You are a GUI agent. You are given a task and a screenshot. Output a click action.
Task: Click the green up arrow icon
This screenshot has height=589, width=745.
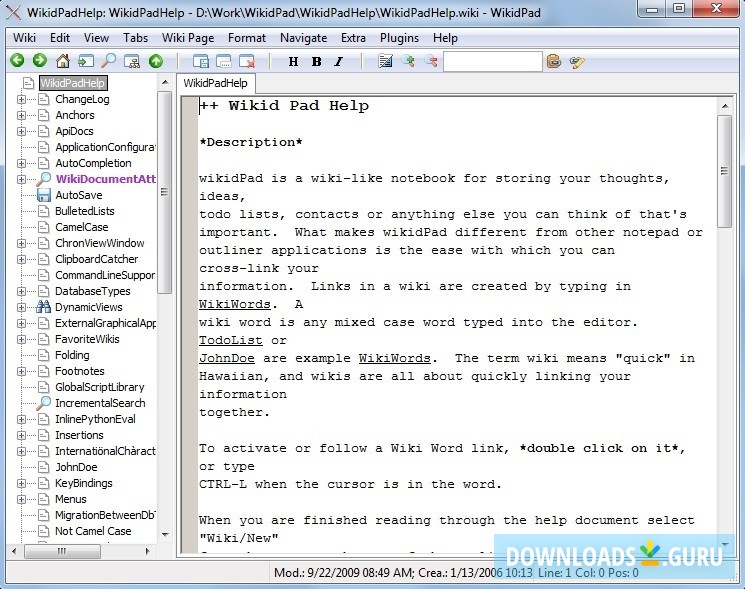(156, 61)
